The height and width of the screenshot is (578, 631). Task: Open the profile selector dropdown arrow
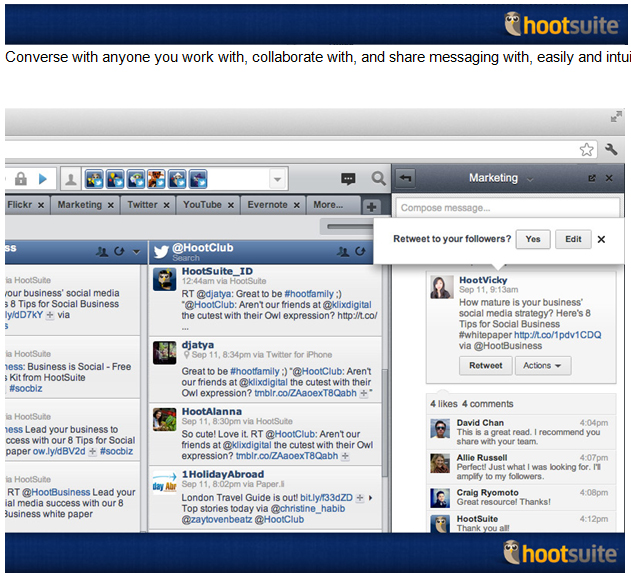[x=277, y=179]
